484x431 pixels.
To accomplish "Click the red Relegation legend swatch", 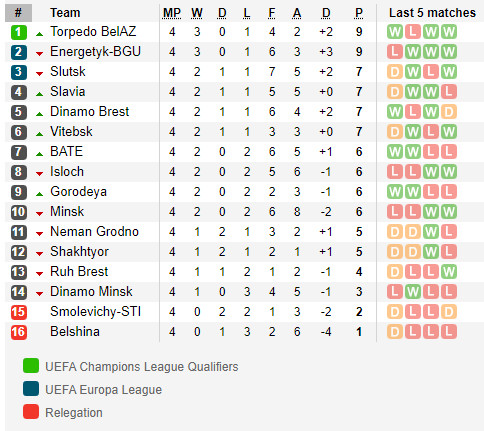I will [x=31, y=411].
